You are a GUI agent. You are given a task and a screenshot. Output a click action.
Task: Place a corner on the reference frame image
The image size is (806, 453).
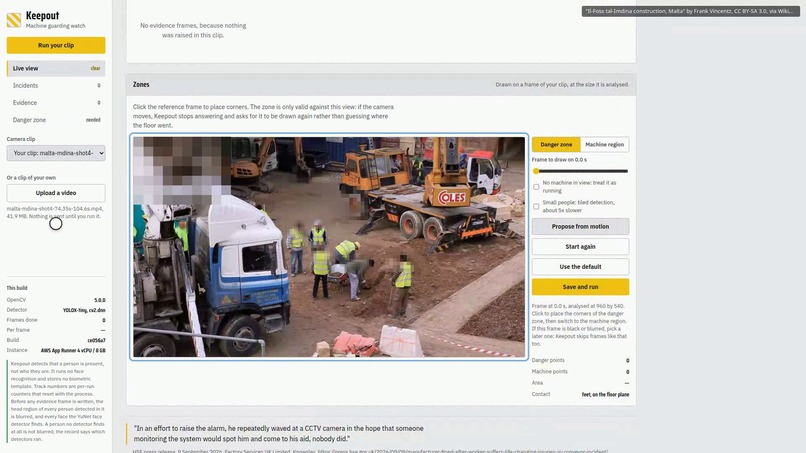pos(329,247)
